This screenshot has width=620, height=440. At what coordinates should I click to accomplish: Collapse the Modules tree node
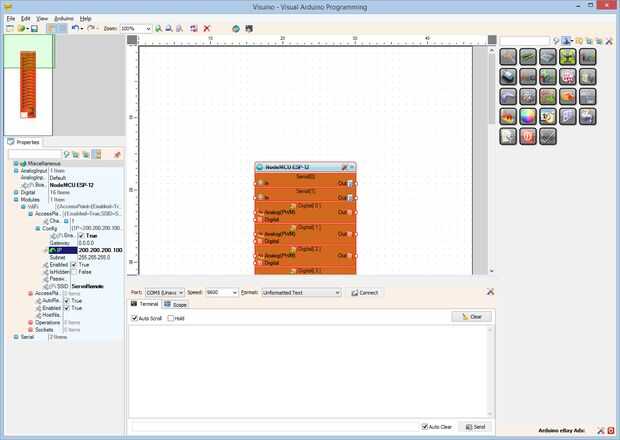16,200
